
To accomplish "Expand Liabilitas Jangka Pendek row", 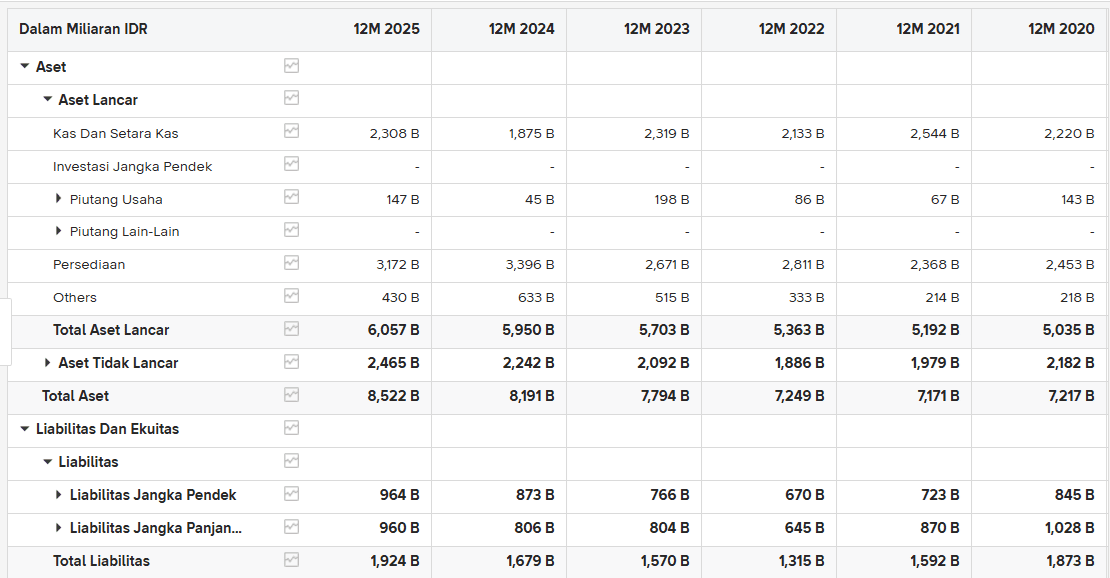I will coord(59,494).
